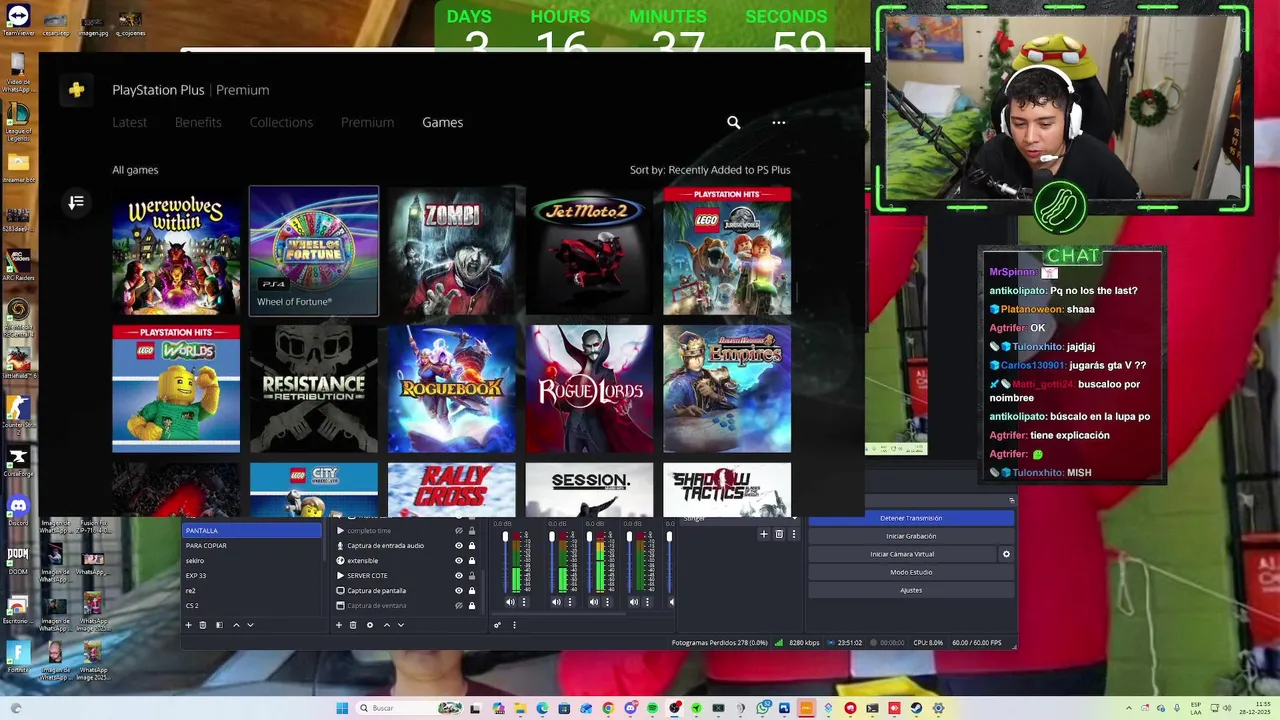1280x720 pixels.
Task: Select PARA COPIAR scene
Action: (252, 546)
